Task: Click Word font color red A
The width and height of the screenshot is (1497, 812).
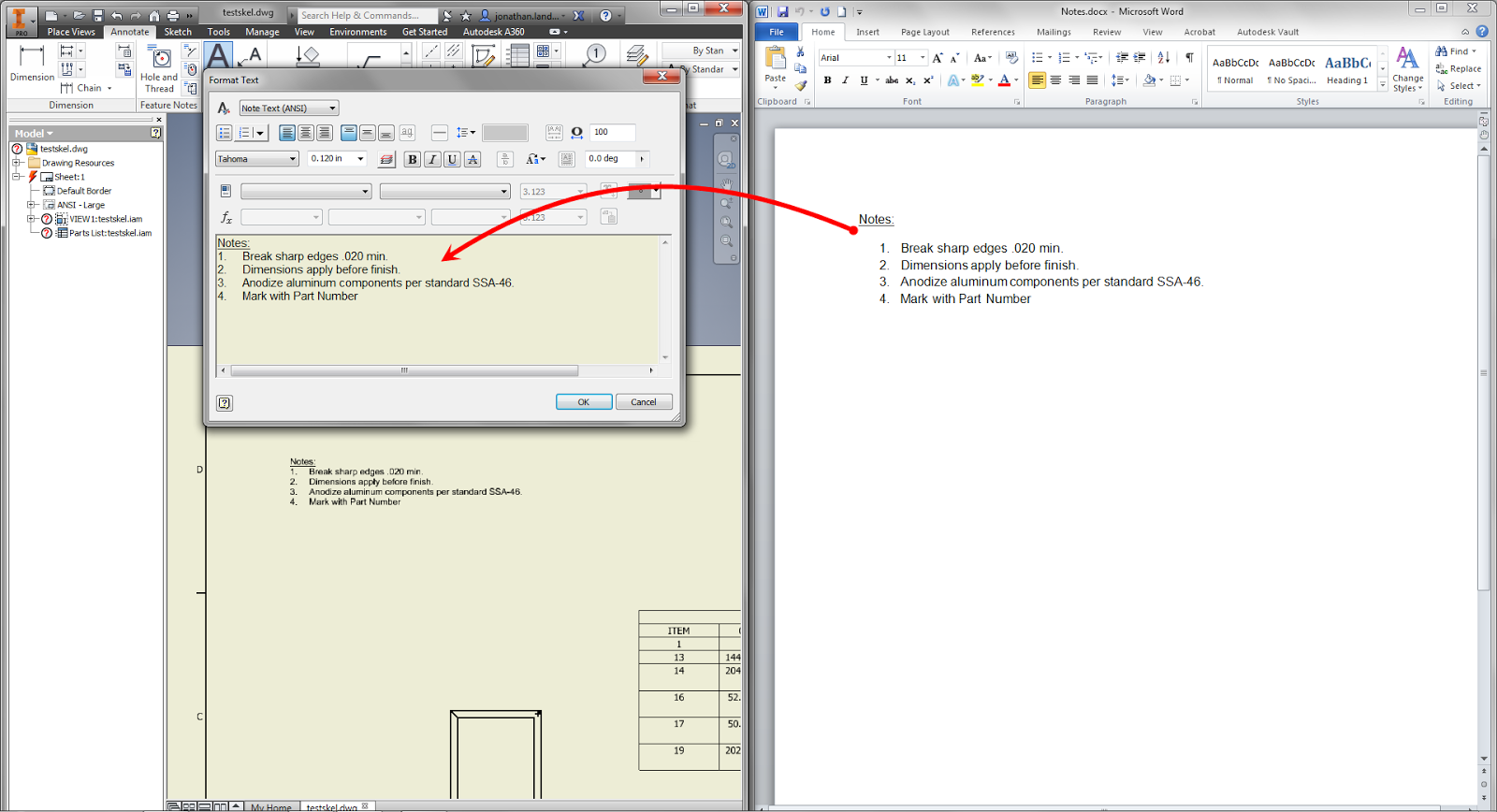Action: click(x=1004, y=80)
